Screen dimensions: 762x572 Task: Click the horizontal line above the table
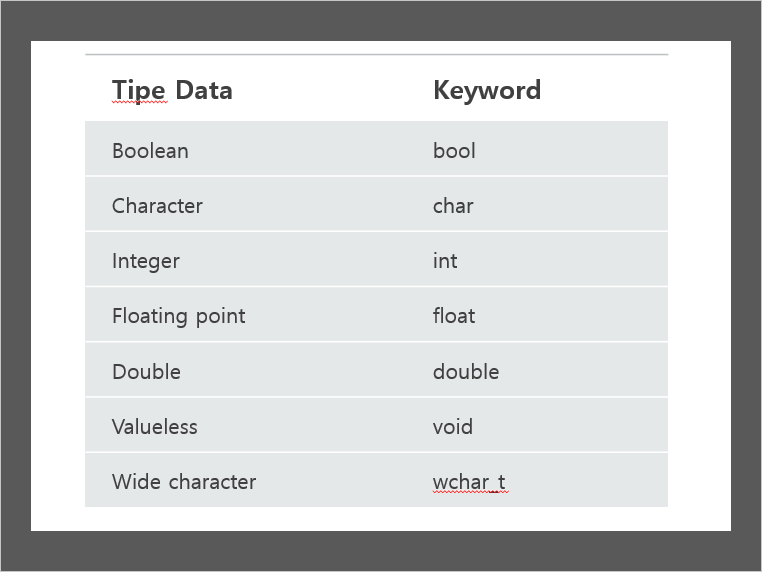(x=376, y=54)
